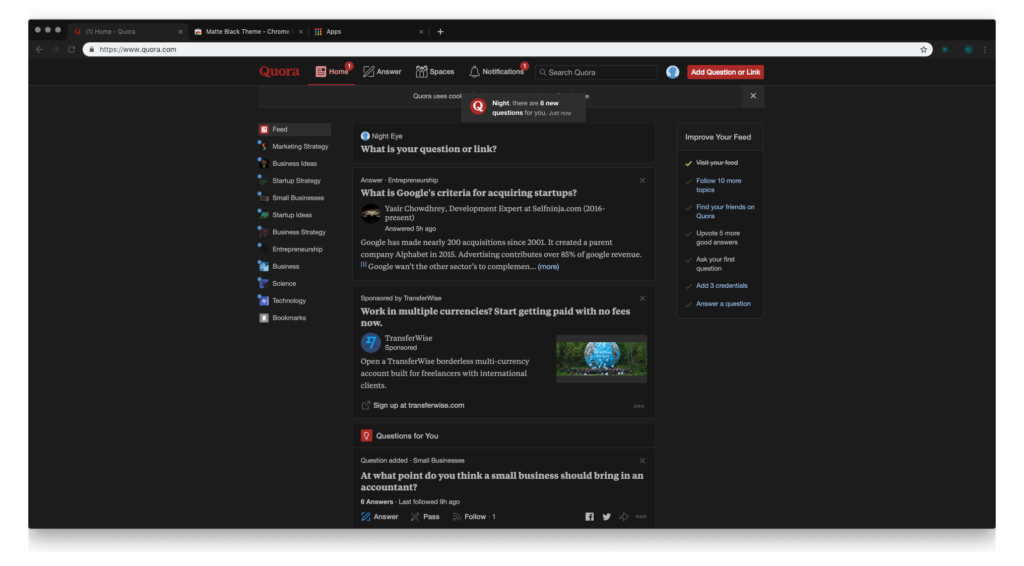Click the Quora logo
This screenshot has width=1024, height=566.
coord(279,71)
